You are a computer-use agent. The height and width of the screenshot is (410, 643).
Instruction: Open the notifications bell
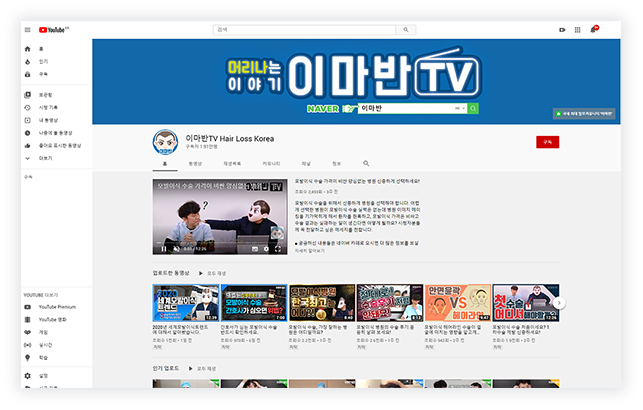(x=593, y=30)
